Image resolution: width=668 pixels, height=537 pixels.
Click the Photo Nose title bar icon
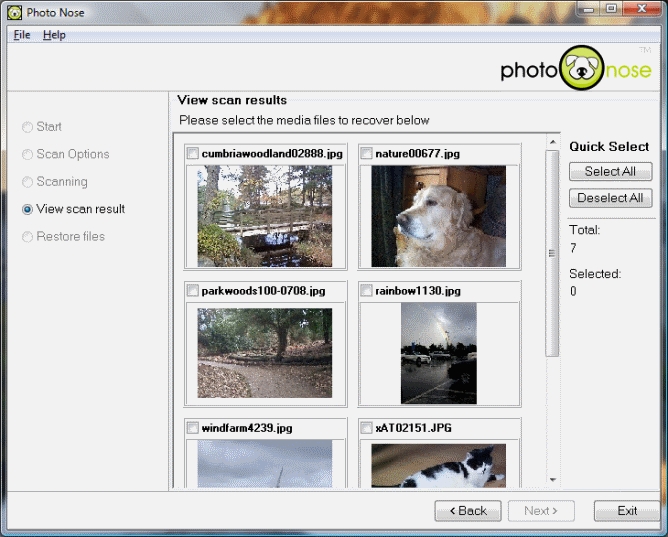pyautogui.click(x=14, y=12)
